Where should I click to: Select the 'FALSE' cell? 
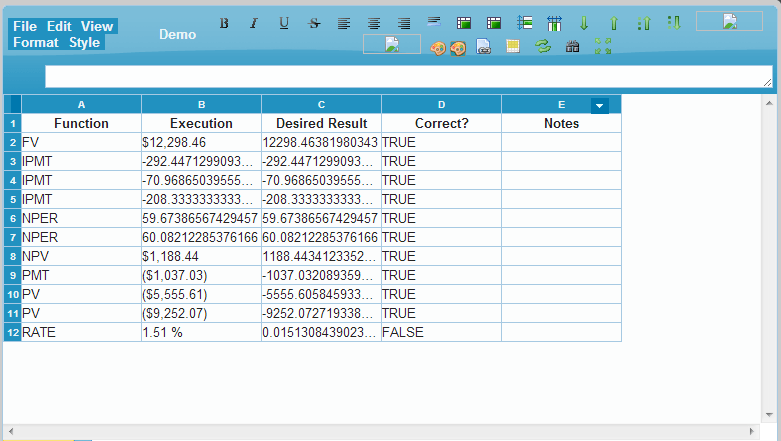pos(441,332)
